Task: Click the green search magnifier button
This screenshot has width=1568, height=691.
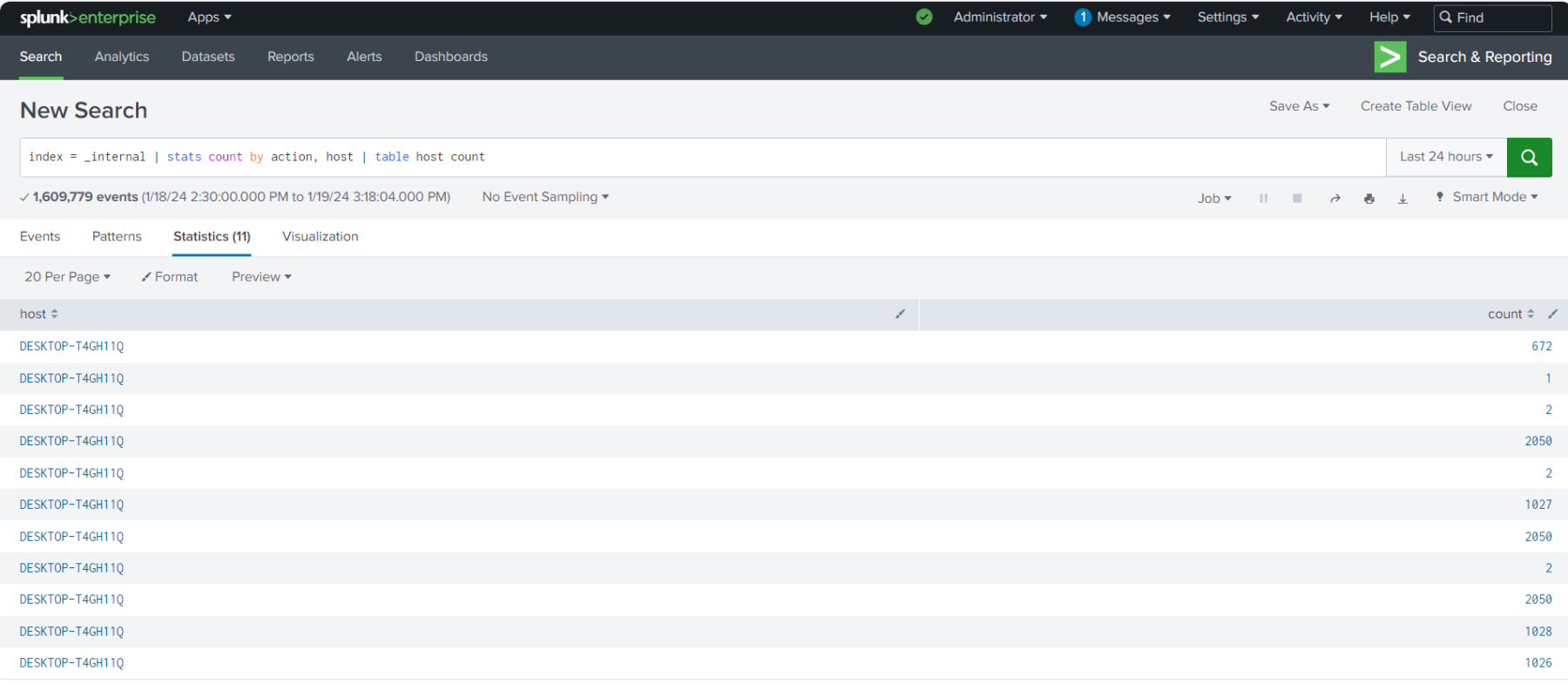Action: tap(1529, 157)
